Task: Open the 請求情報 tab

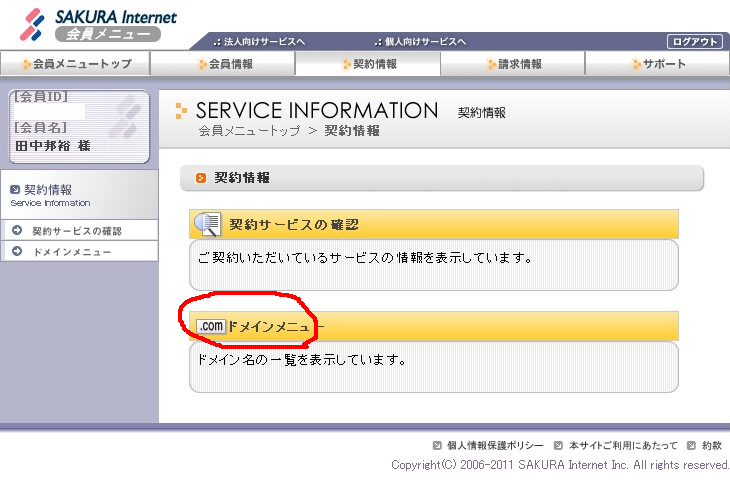Action: pos(513,64)
